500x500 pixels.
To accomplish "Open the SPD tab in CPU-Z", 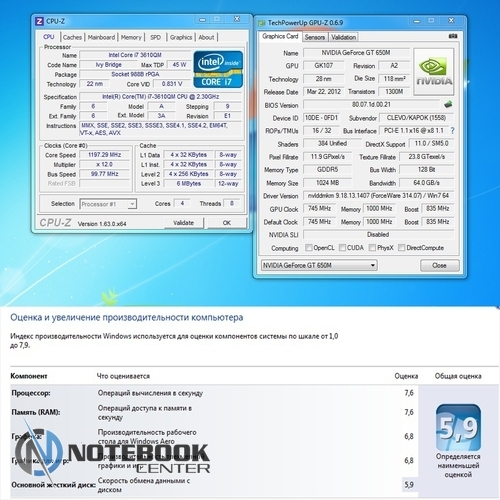I will [155, 37].
